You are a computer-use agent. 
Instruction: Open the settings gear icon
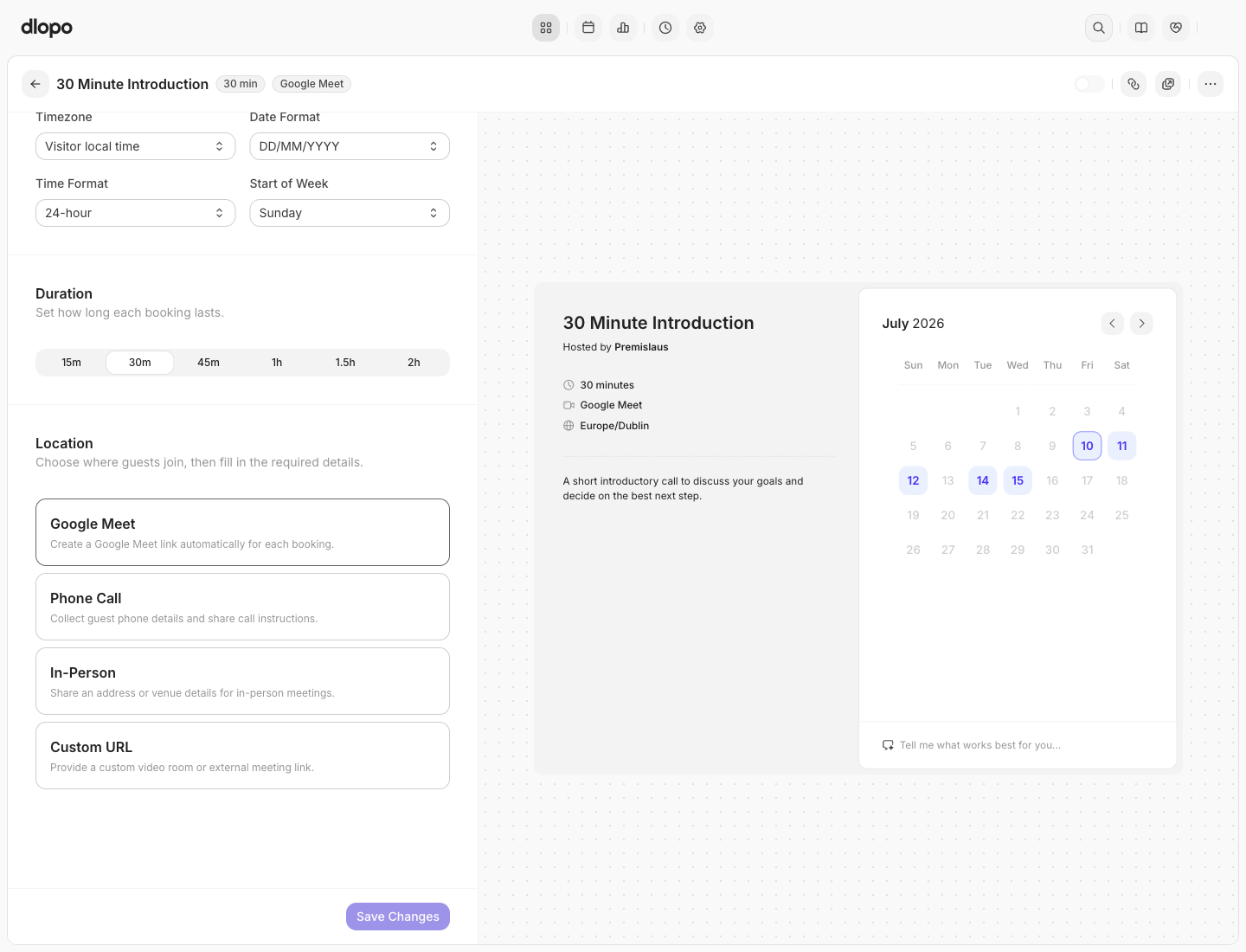tap(700, 28)
